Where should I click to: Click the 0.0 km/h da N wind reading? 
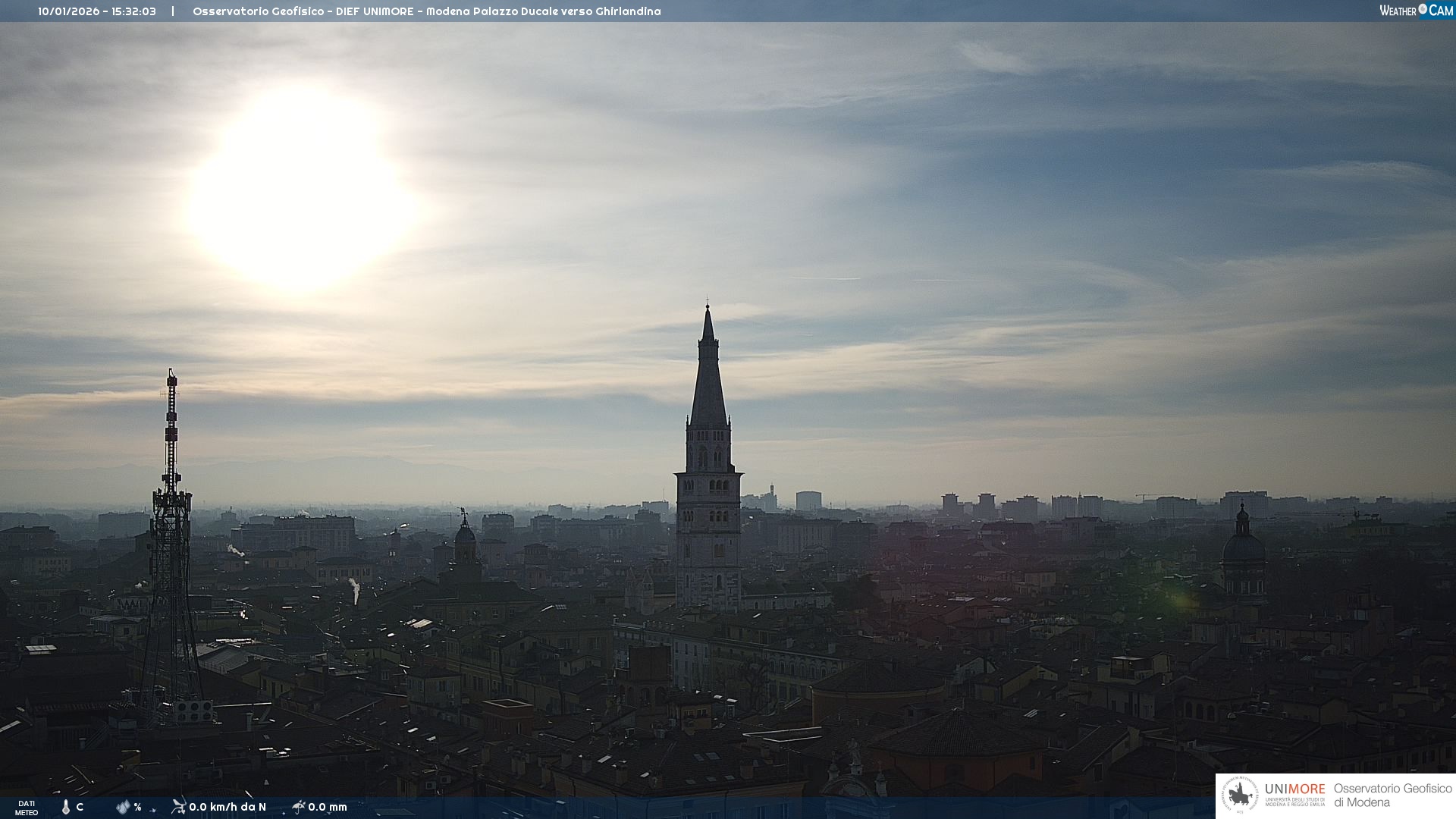pyautogui.click(x=227, y=807)
